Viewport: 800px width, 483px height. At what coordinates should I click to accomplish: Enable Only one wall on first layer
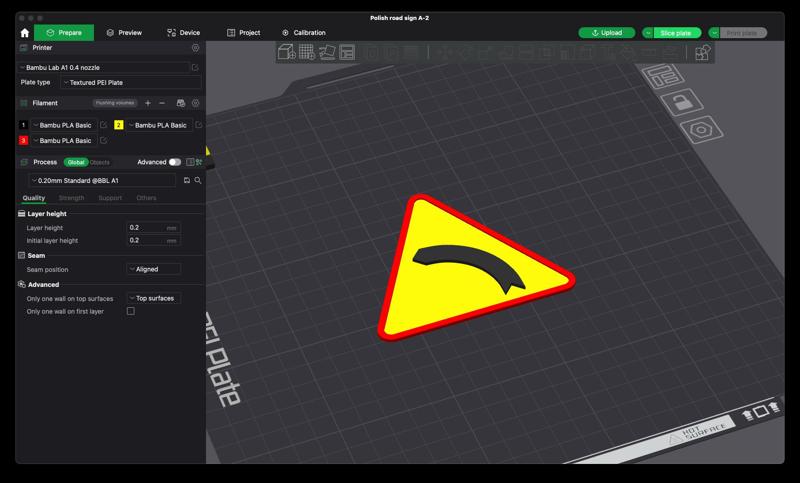coord(130,311)
